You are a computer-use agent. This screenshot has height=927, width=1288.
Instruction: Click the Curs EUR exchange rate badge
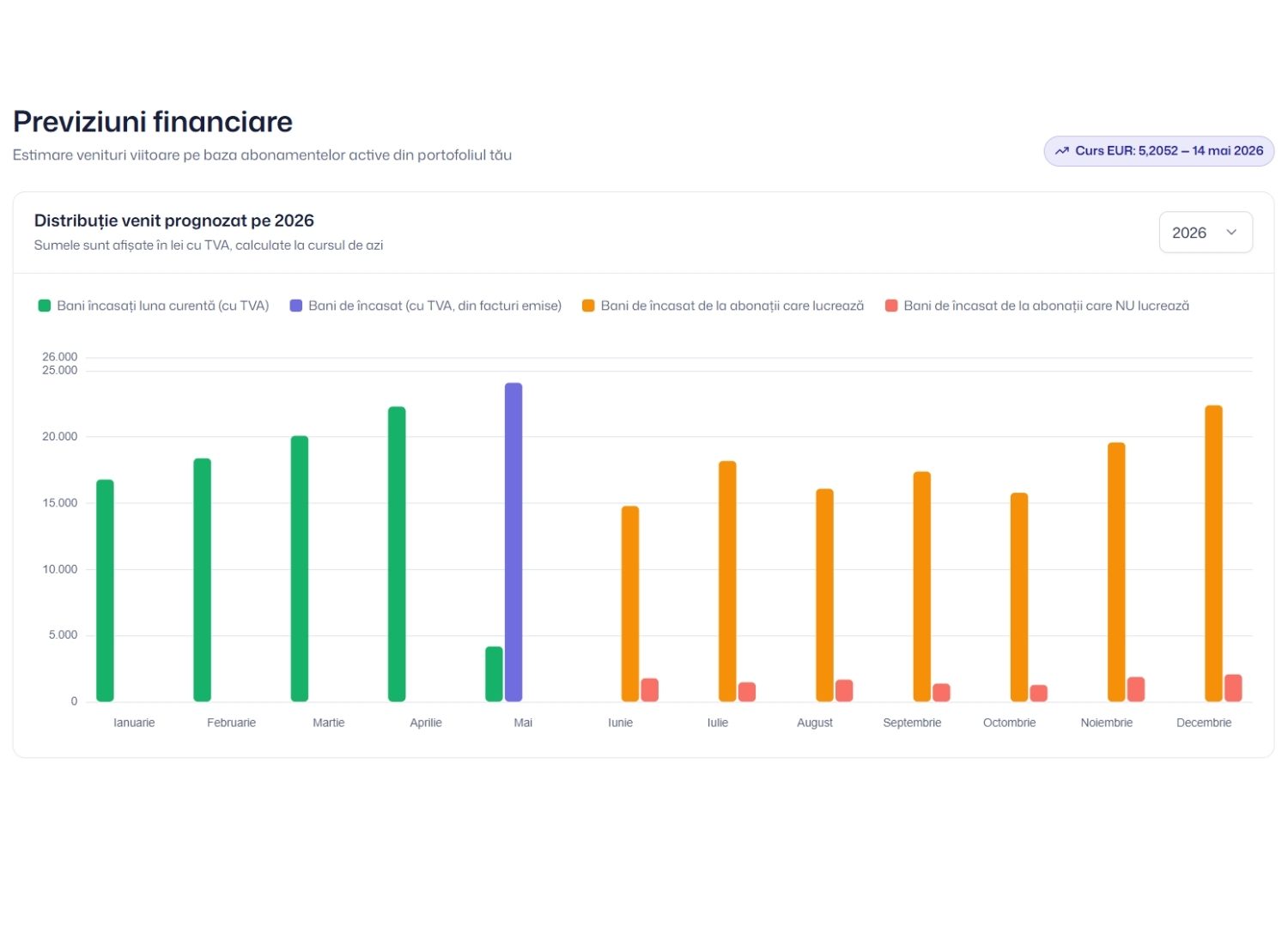[x=1159, y=151]
